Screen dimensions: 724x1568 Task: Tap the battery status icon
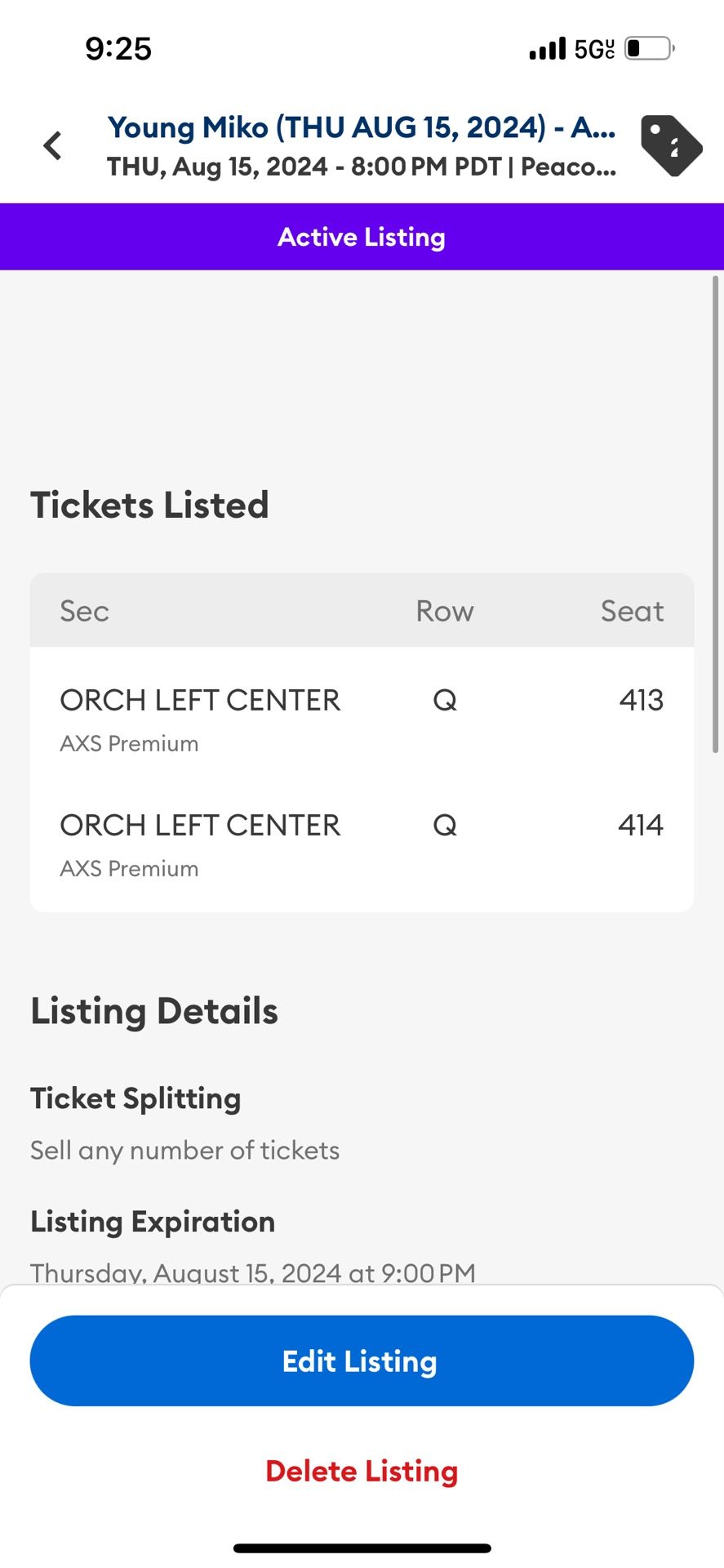click(x=650, y=48)
